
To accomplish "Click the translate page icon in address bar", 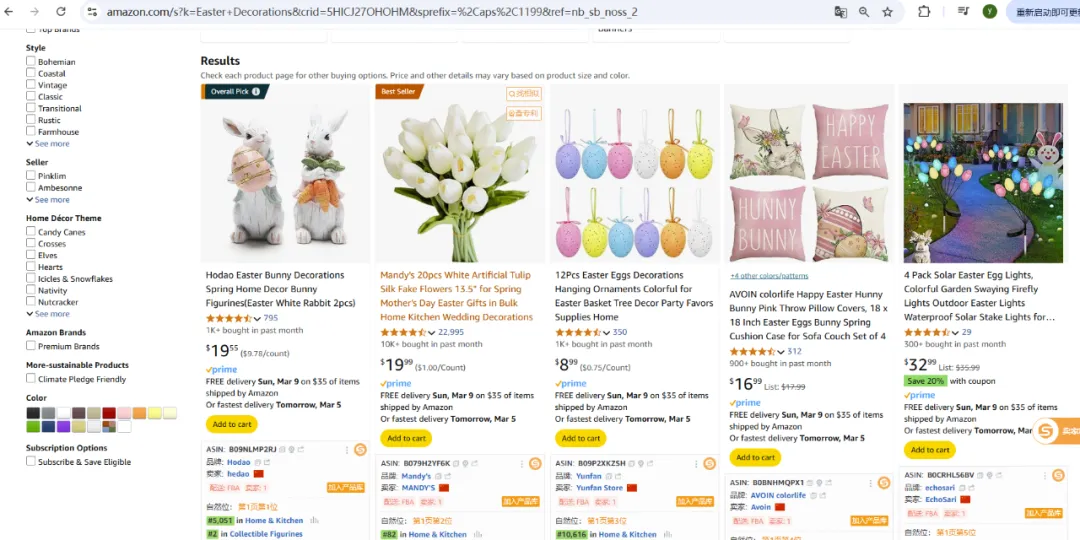I will click(x=841, y=11).
